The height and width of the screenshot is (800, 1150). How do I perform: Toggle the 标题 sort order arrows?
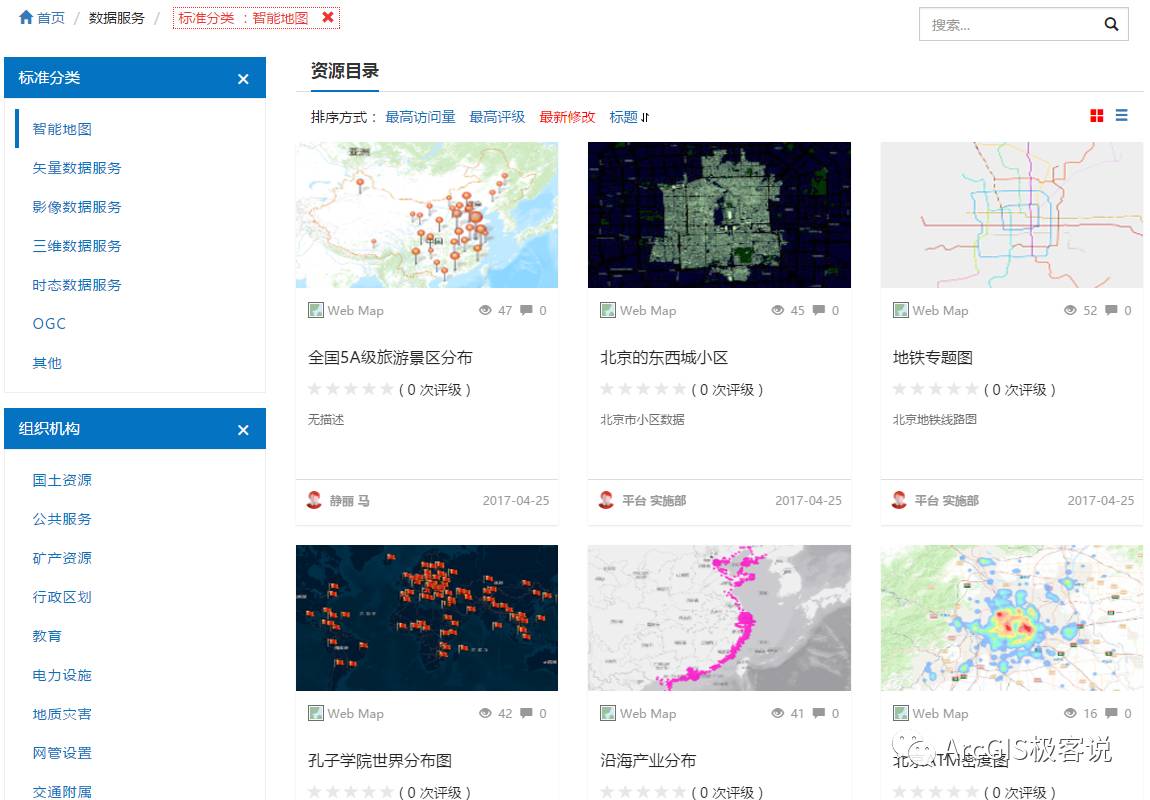click(645, 117)
